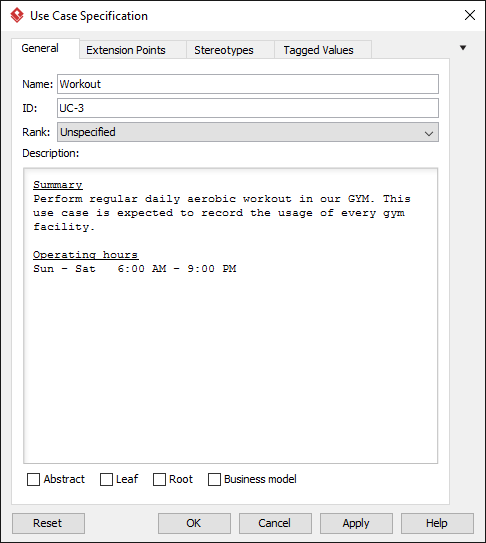Apply the specification changes

pos(356,523)
